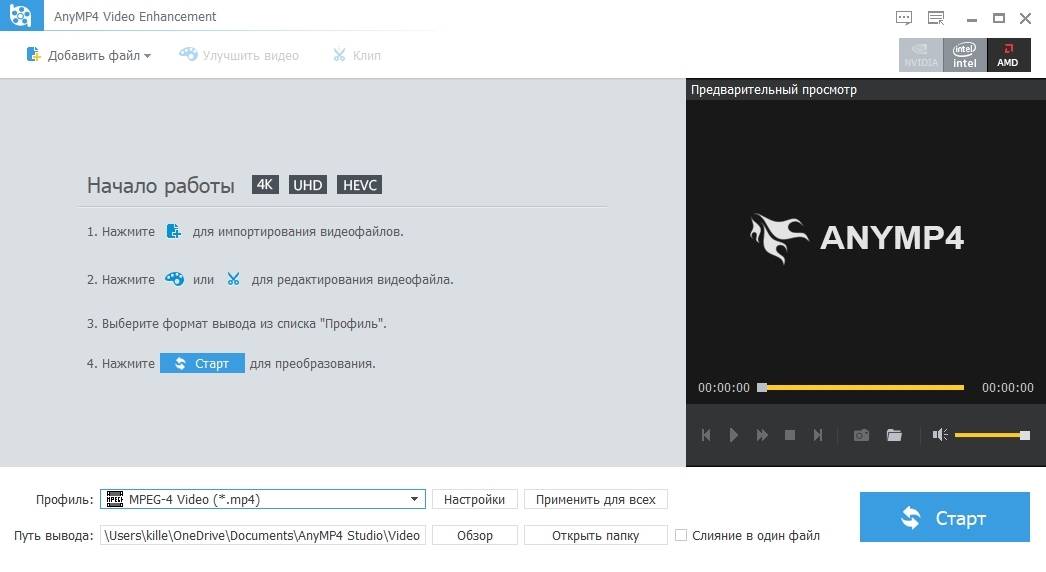Open the Профиль format dropdown

pos(414,499)
